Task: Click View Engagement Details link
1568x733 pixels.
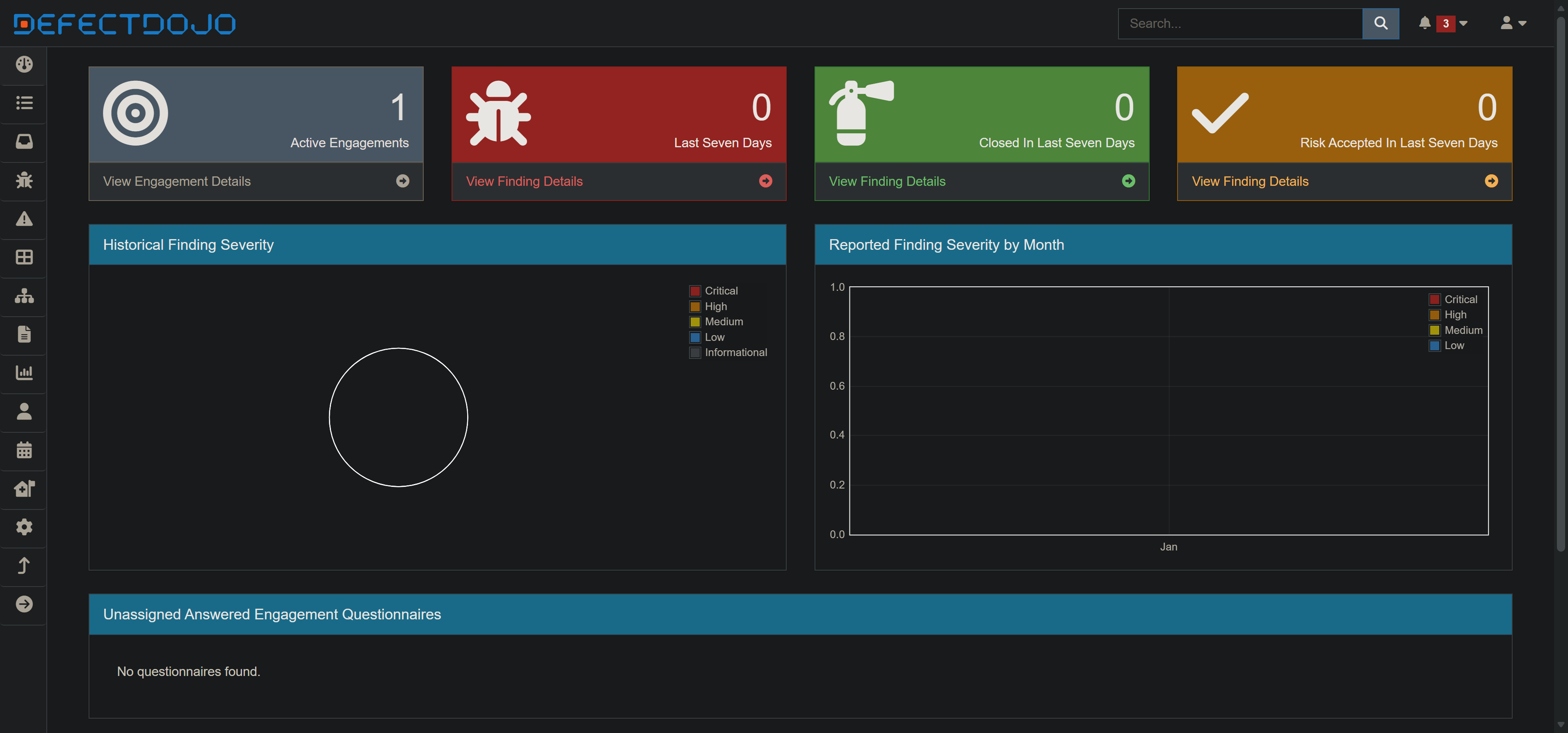Action: (x=176, y=181)
